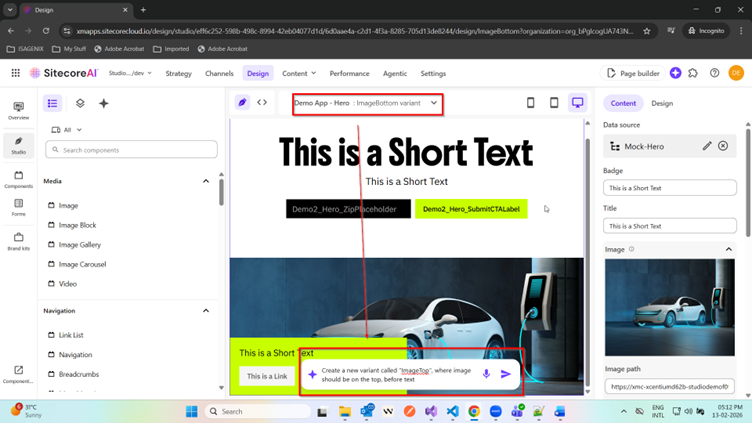Screen dimensions: 752x423
Task: Collapse the Navigation section
Action: click(206, 311)
